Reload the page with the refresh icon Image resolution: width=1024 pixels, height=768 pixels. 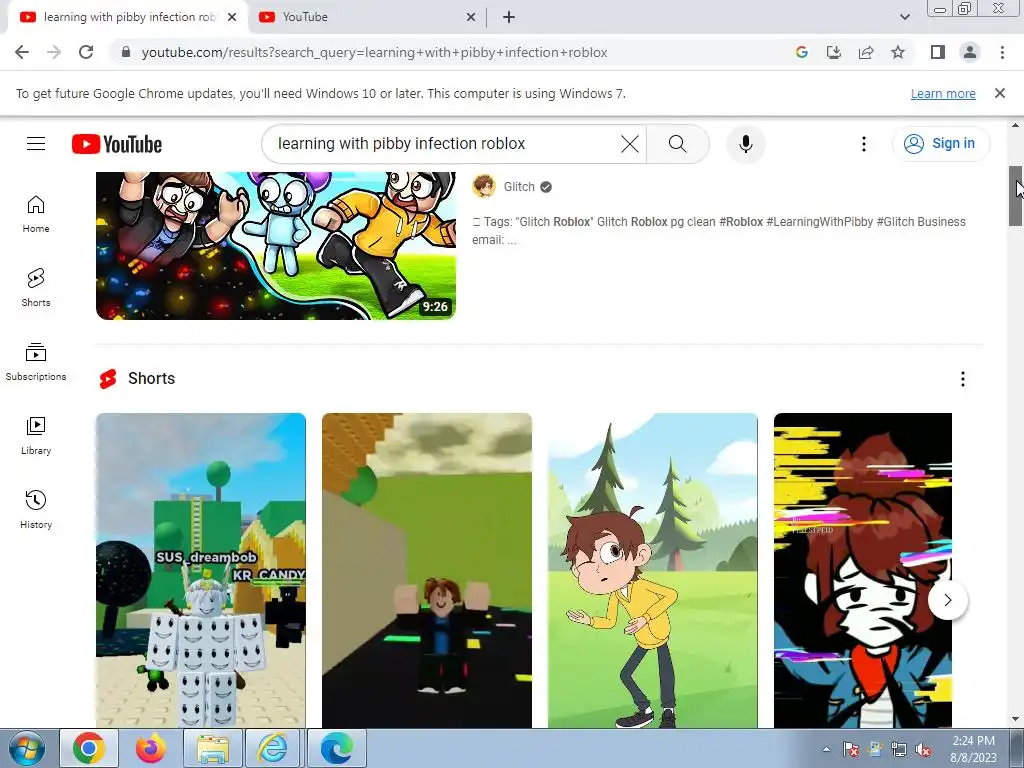coord(86,52)
